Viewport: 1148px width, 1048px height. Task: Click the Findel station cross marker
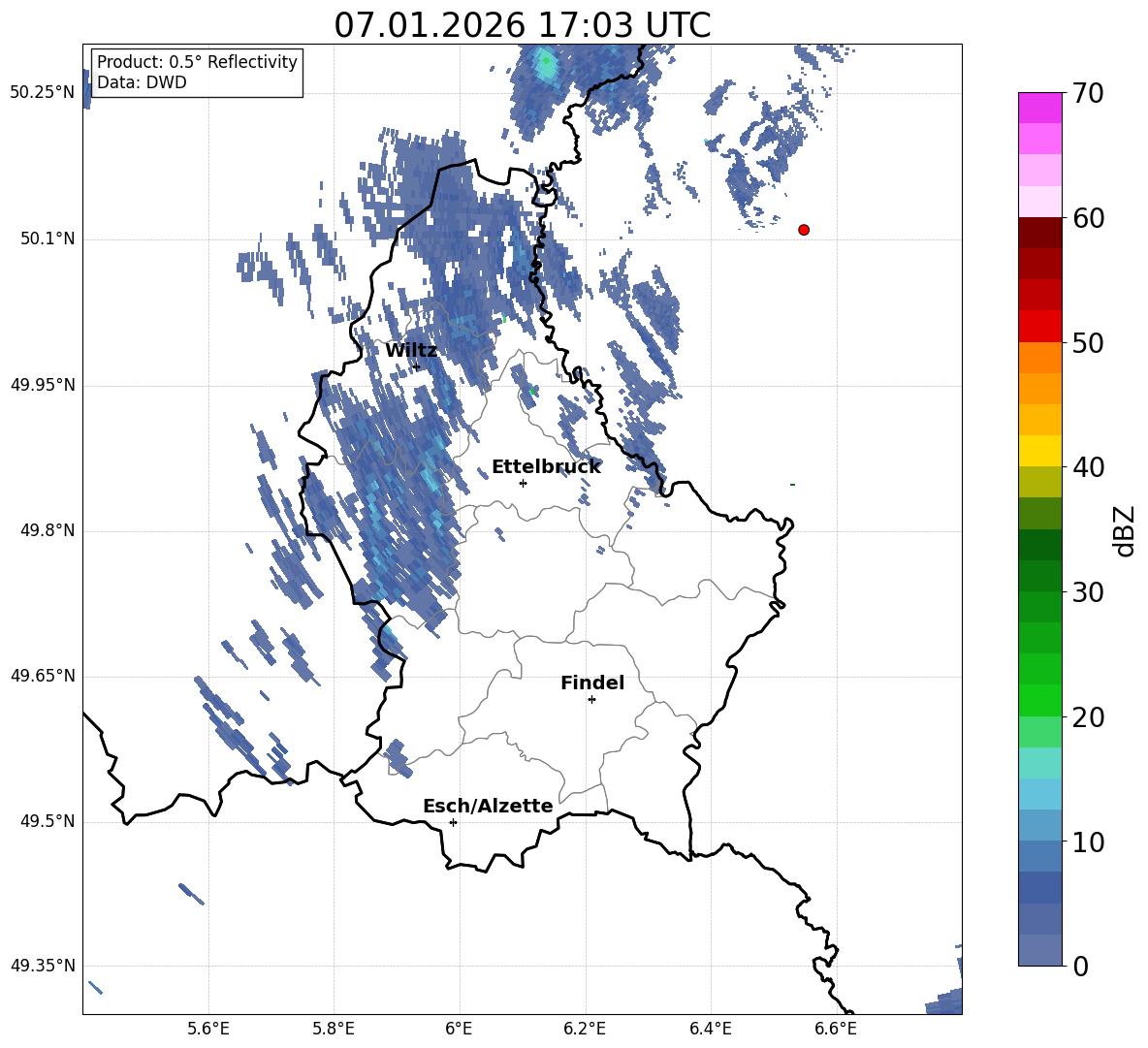(x=591, y=700)
